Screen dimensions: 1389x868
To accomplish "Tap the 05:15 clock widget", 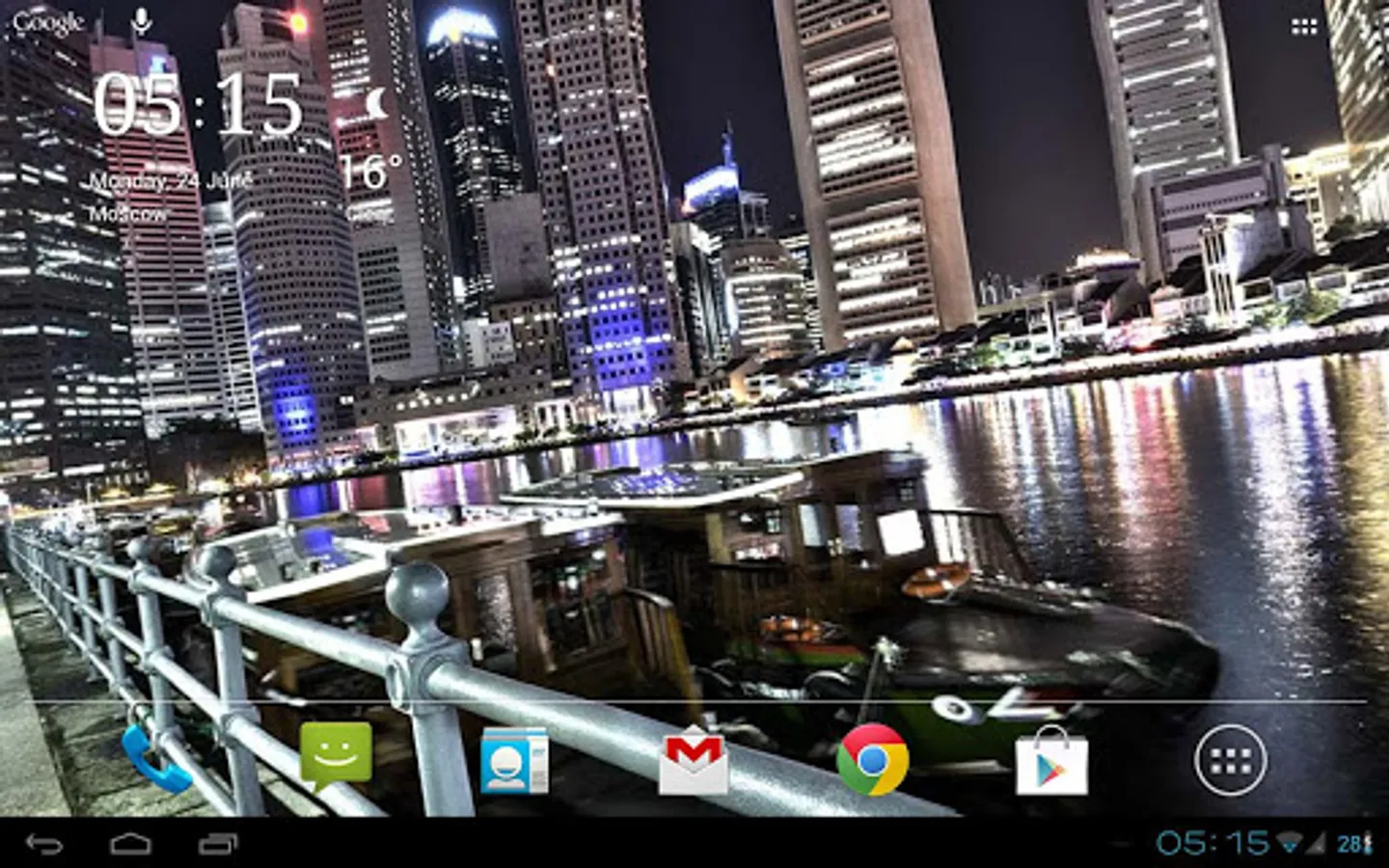I will [x=198, y=104].
